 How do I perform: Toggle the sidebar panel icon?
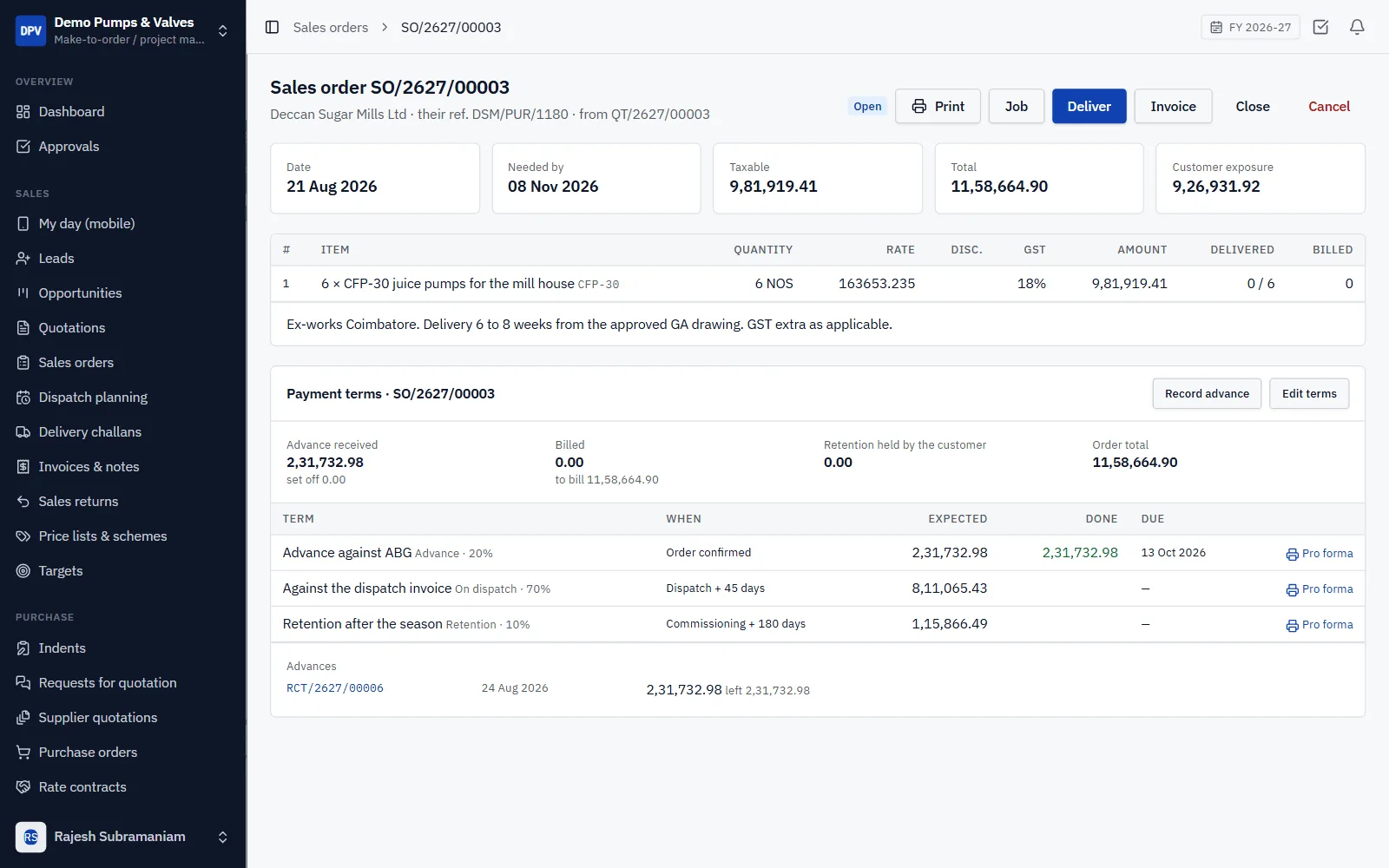click(272, 27)
